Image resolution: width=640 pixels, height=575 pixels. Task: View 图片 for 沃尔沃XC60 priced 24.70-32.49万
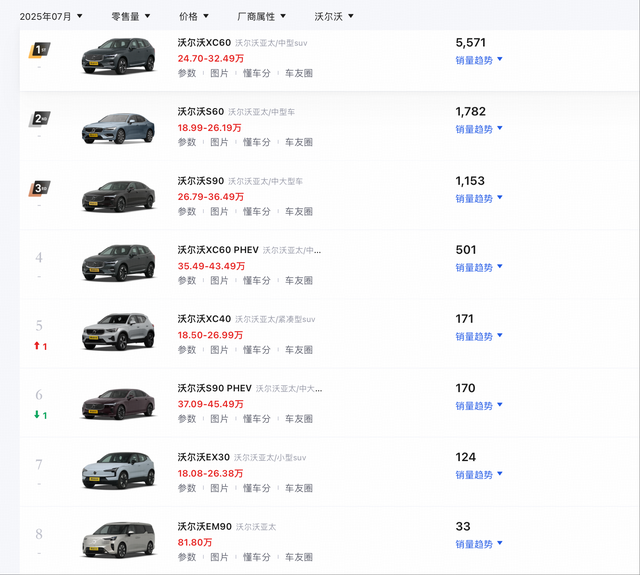(x=219, y=73)
